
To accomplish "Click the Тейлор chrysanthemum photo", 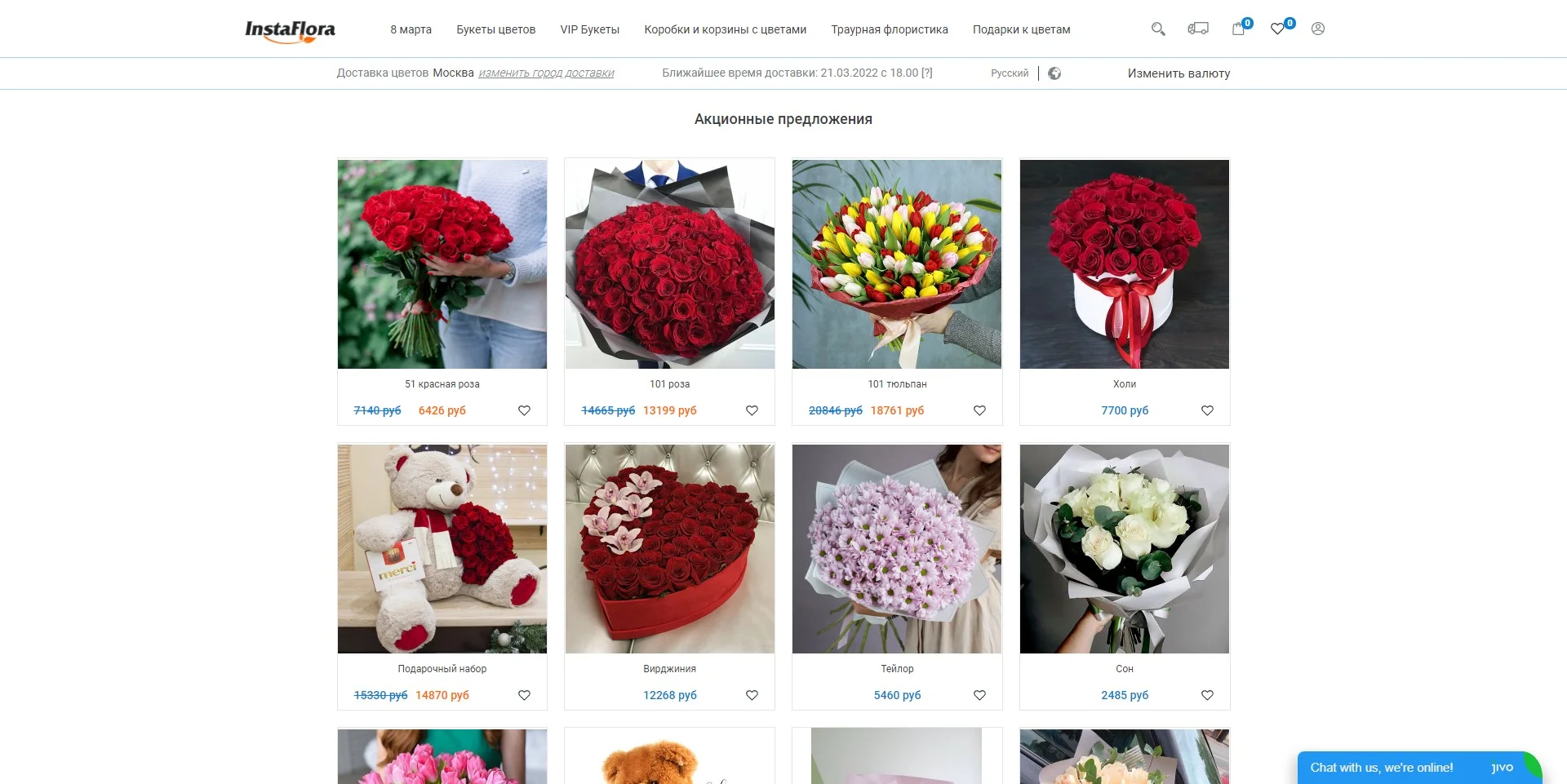I will tap(897, 549).
